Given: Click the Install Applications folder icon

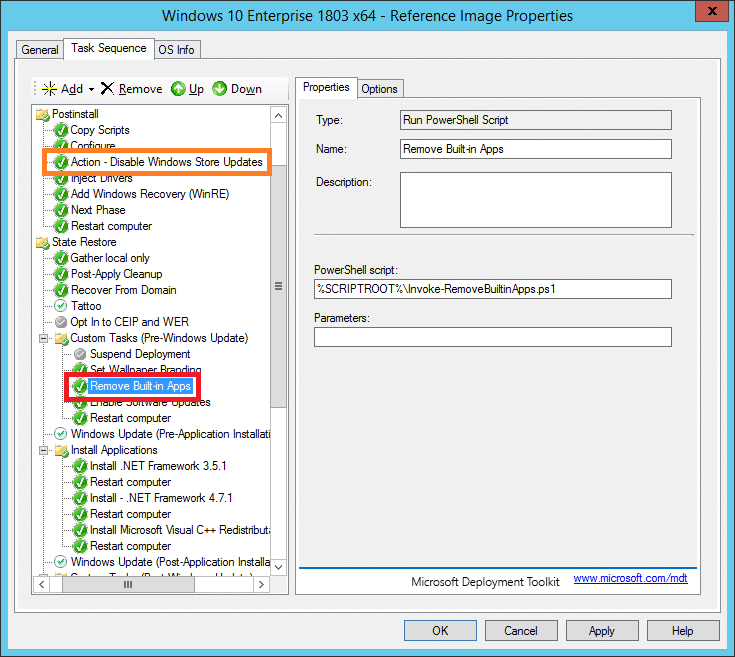Looking at the screenshot, I should [x=61, y=450].
